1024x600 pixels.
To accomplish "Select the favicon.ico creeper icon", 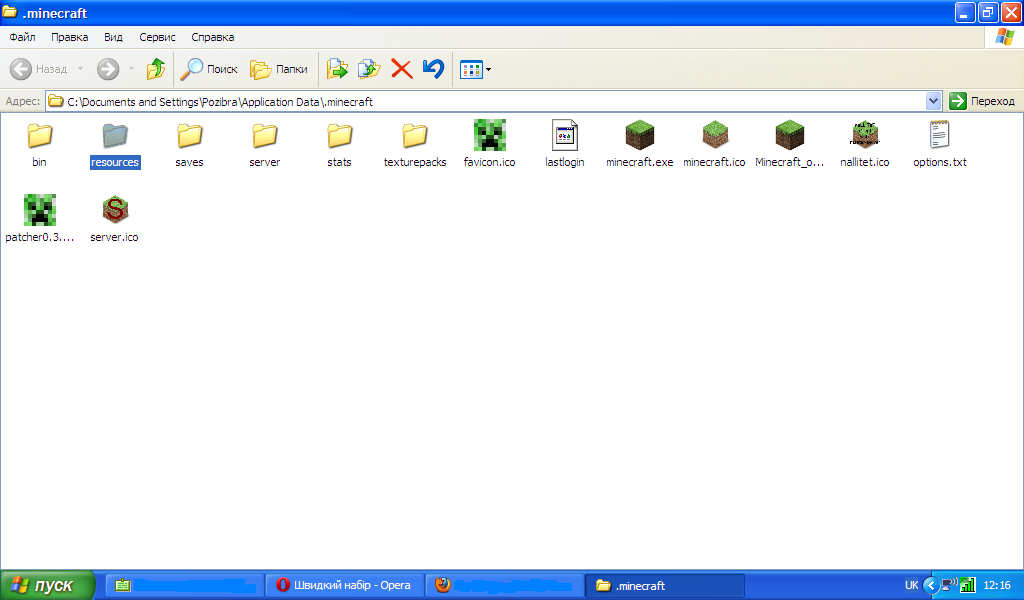I will coord(490,135).
